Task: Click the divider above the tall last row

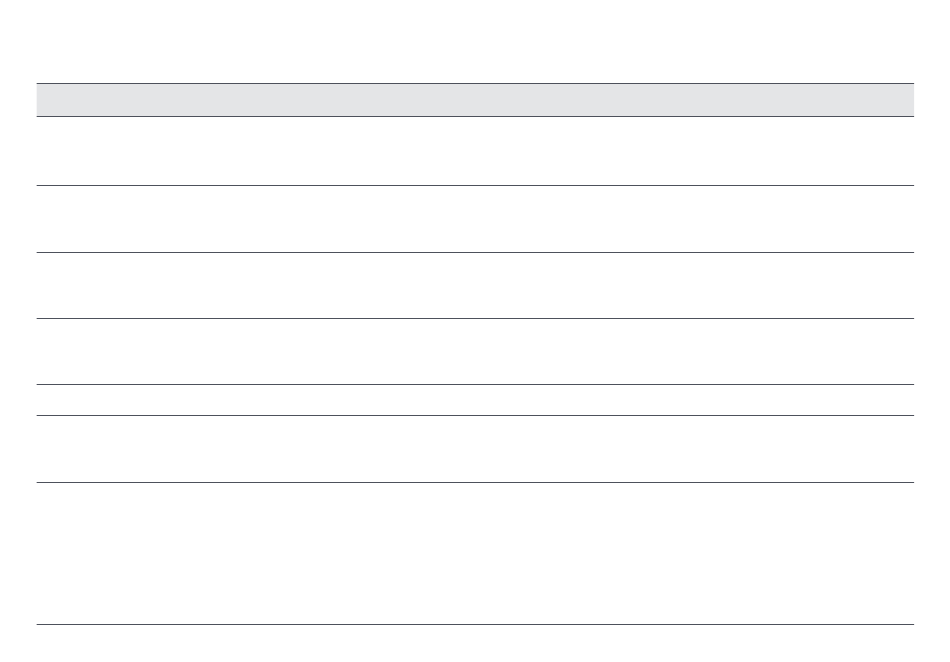Action: (475, 483)
